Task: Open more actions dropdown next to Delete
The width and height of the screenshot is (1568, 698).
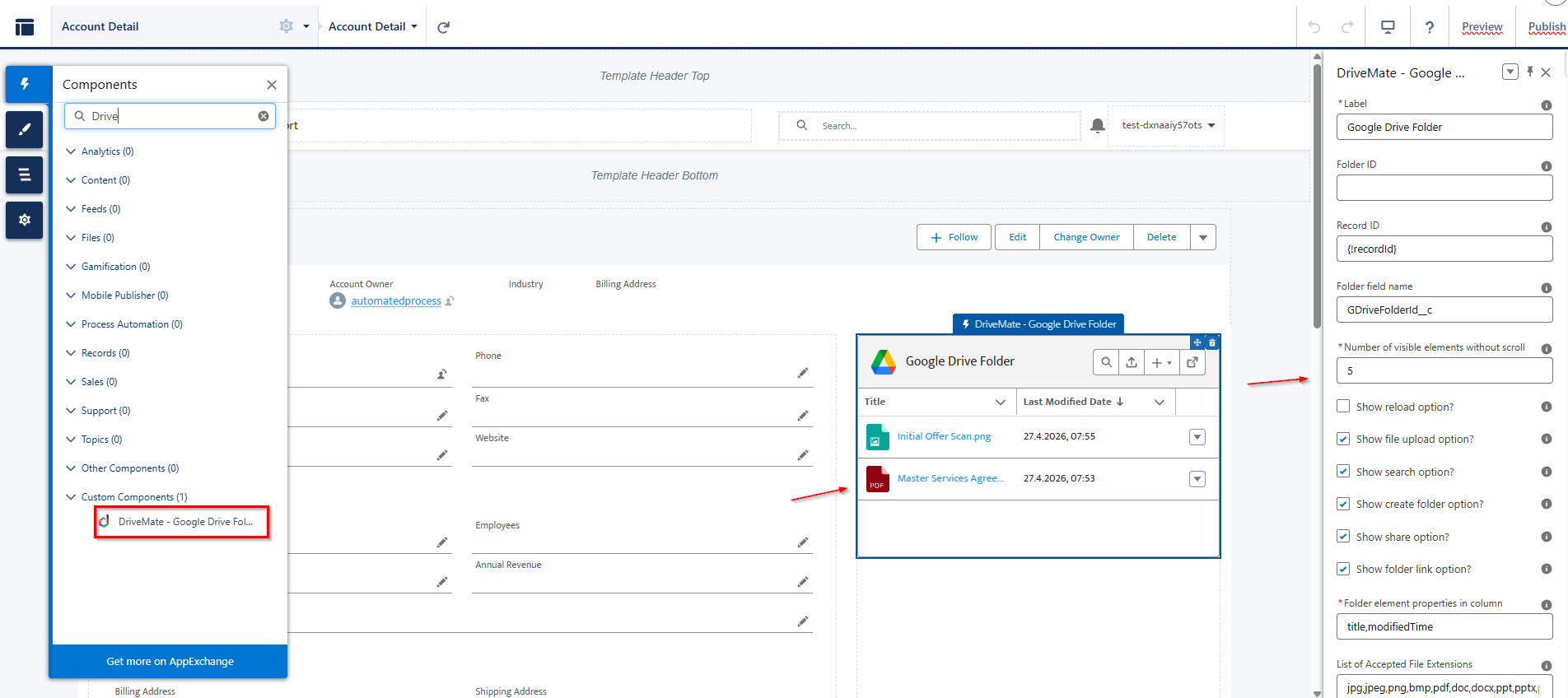Action: 1203,237
